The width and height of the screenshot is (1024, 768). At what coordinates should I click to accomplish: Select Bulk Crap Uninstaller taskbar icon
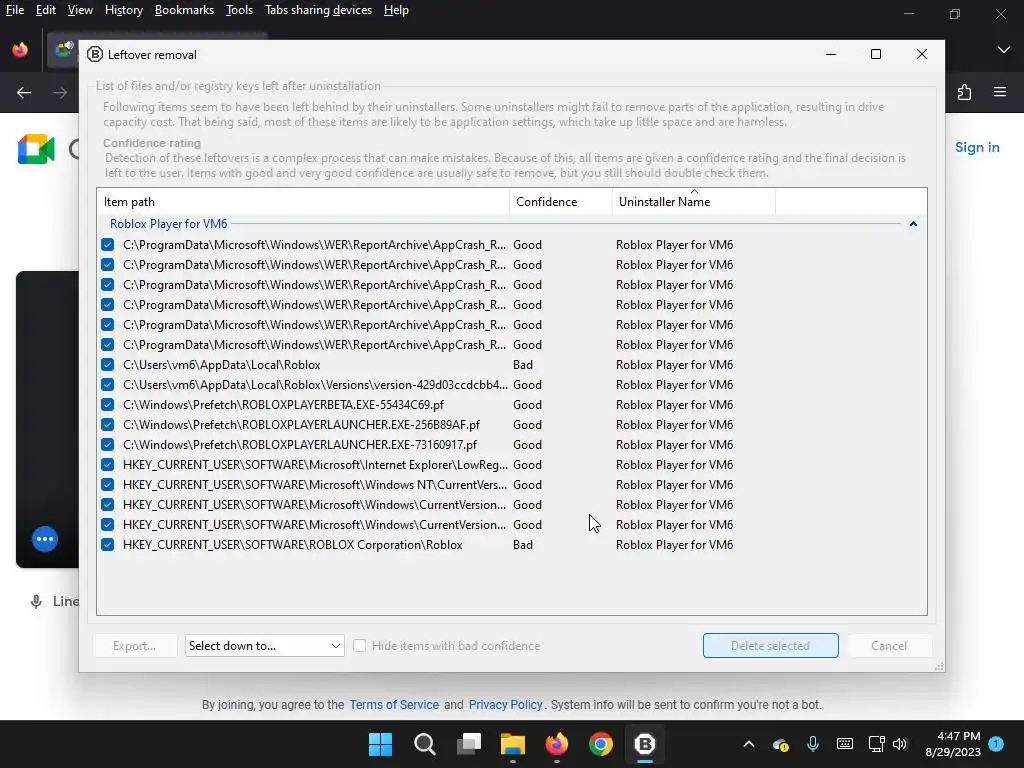[x=645, y=744]
